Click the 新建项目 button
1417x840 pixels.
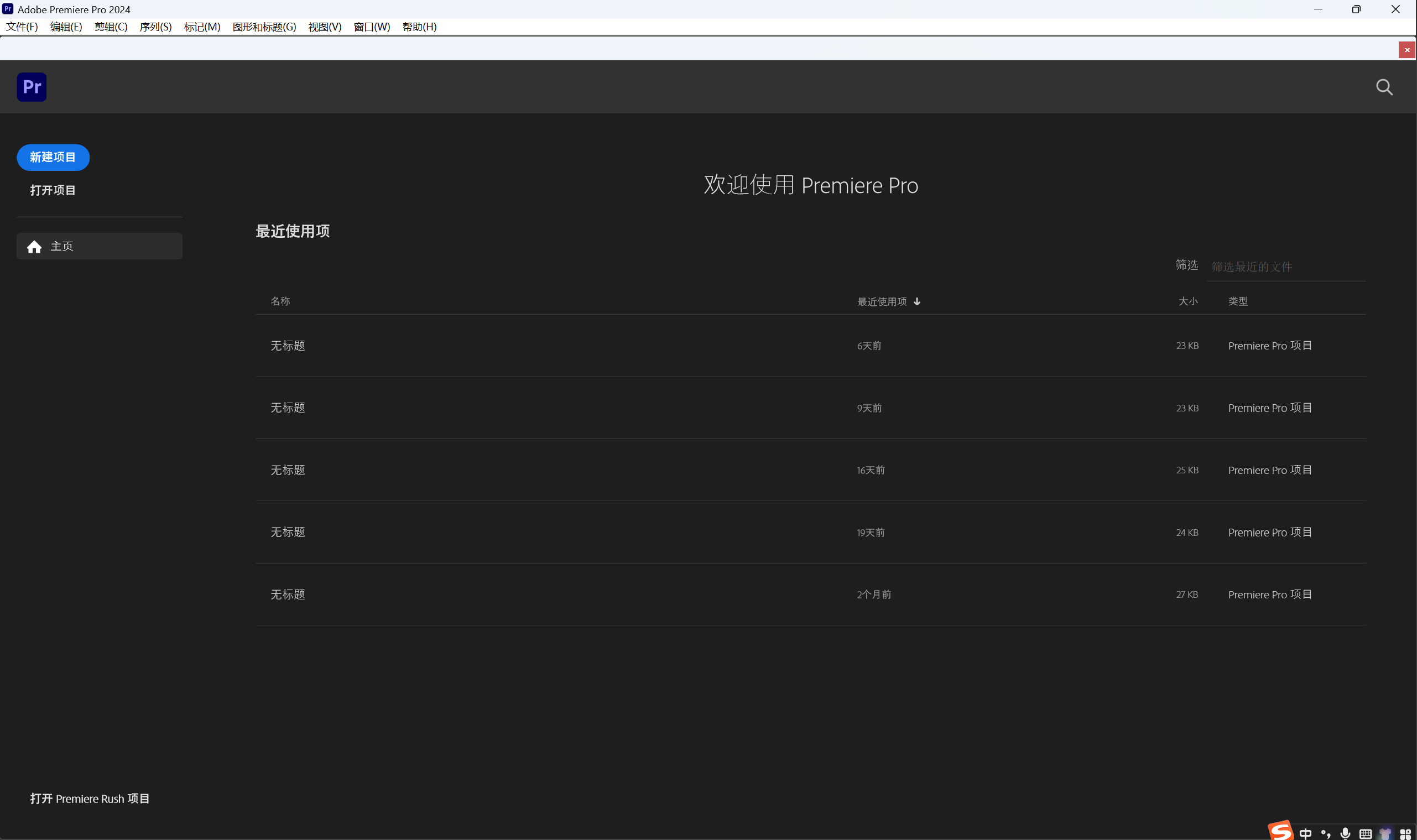53,158
